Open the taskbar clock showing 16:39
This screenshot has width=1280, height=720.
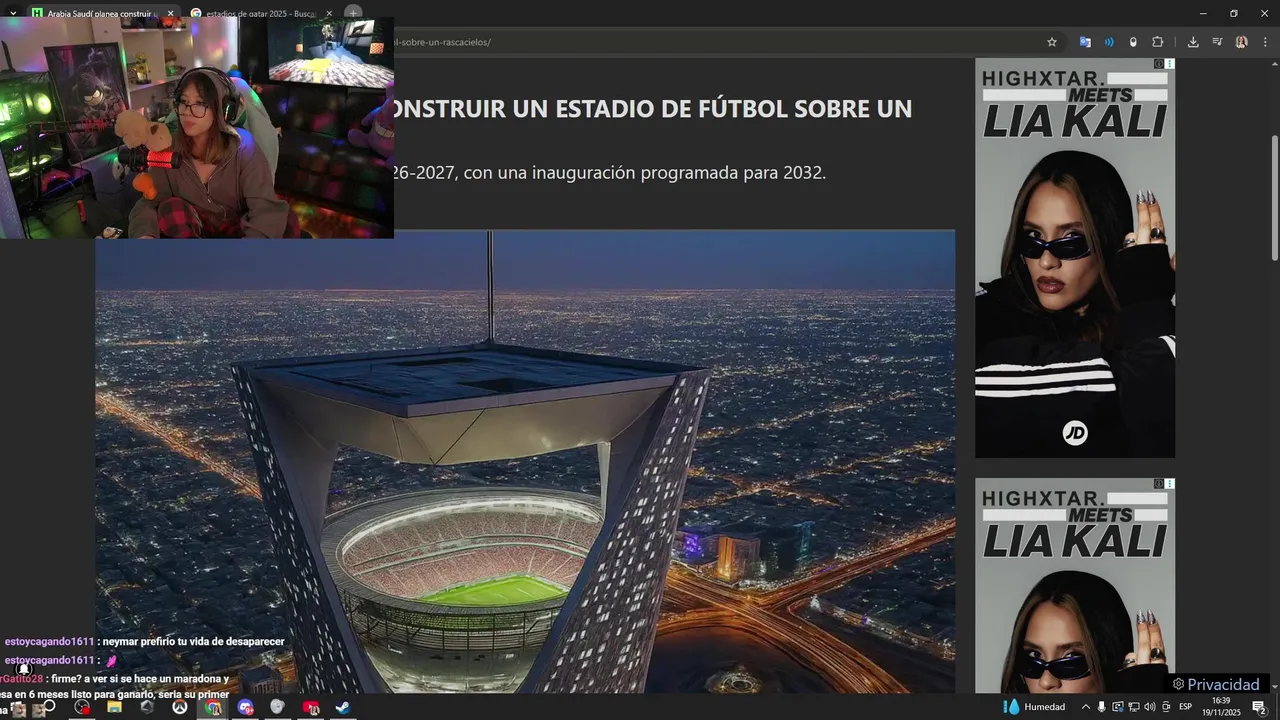[x=1221, y=707]
